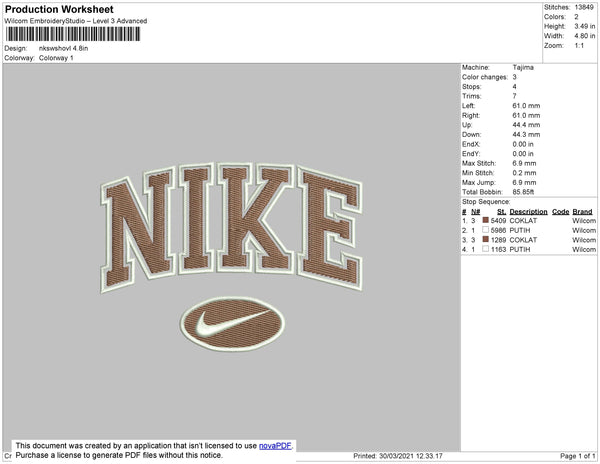Select the 'Colorway 1' value
Screen dimensions: 600x464
tap(56, 58)
